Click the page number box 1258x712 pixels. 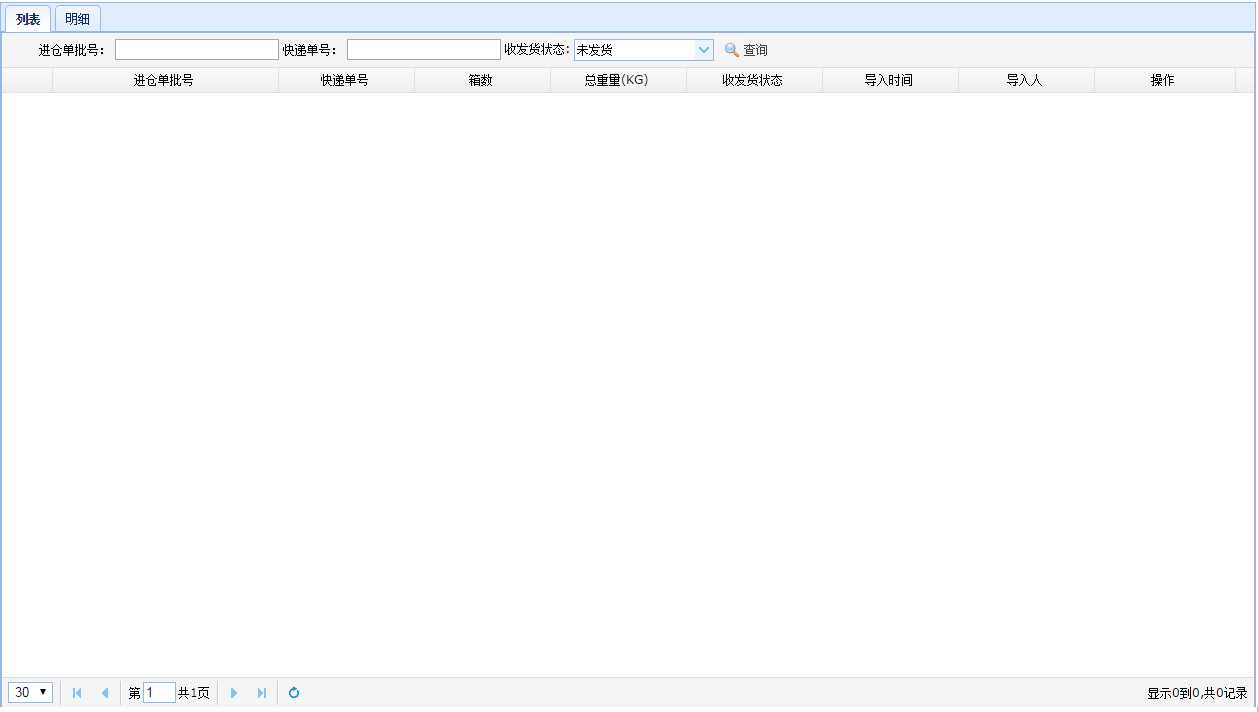pyautogui.click(x=159, y=692)
